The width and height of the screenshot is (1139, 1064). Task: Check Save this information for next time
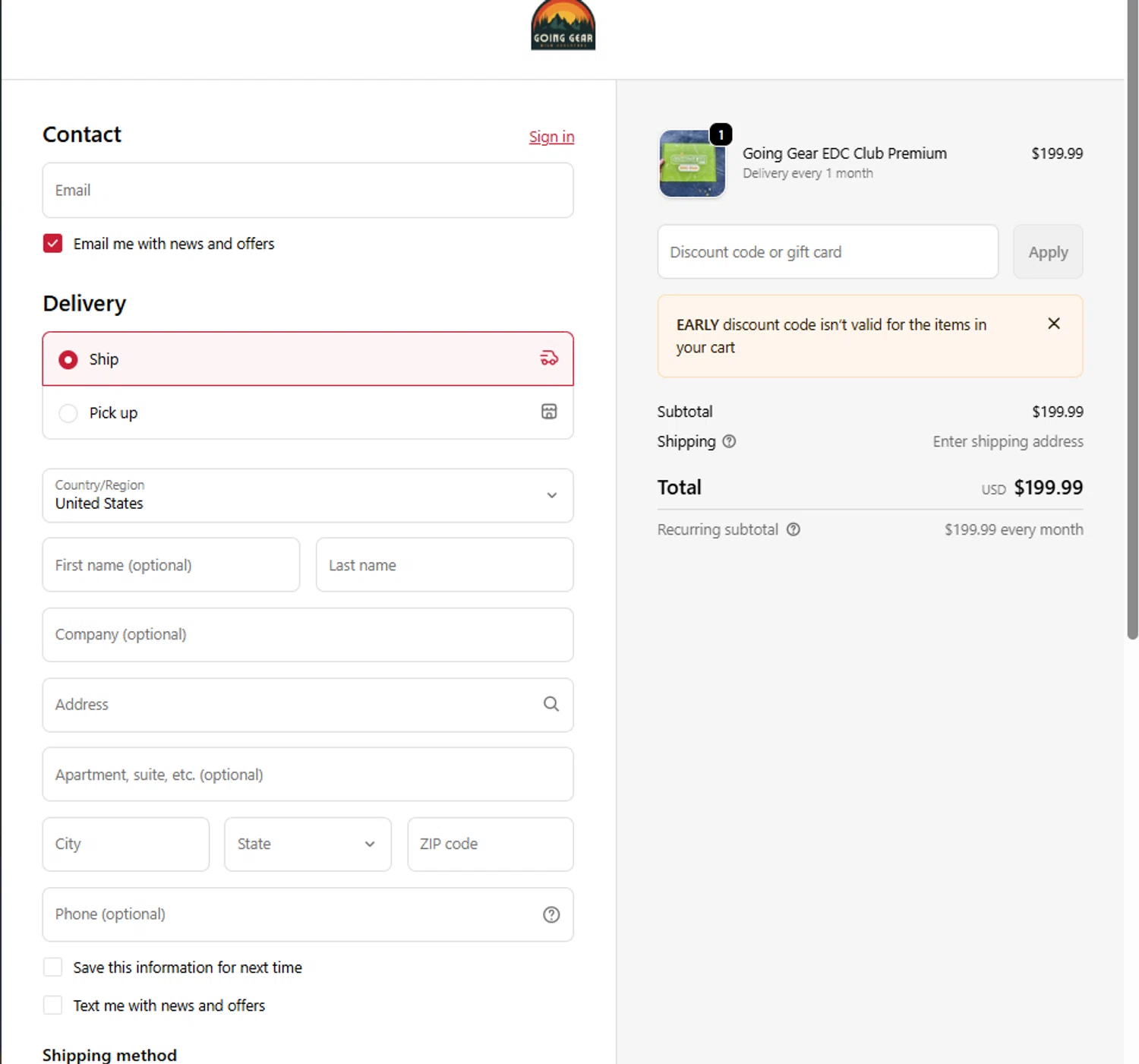pos(52,967)
